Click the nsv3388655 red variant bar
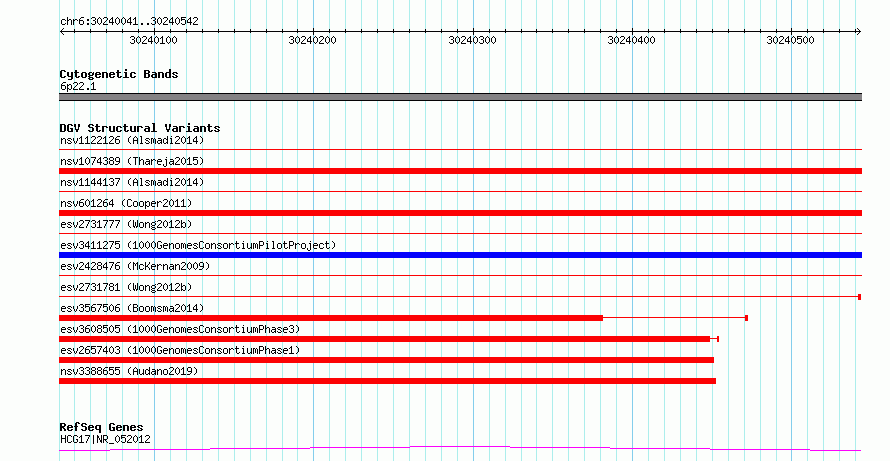 [387, 381]
